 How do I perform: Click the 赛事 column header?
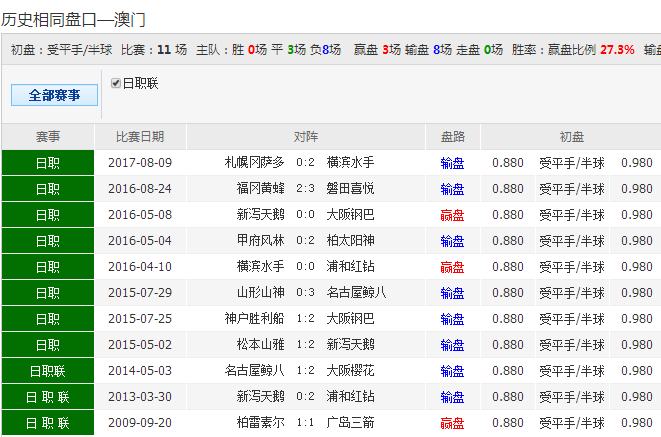pyautogui.click(x=47, y=137)
